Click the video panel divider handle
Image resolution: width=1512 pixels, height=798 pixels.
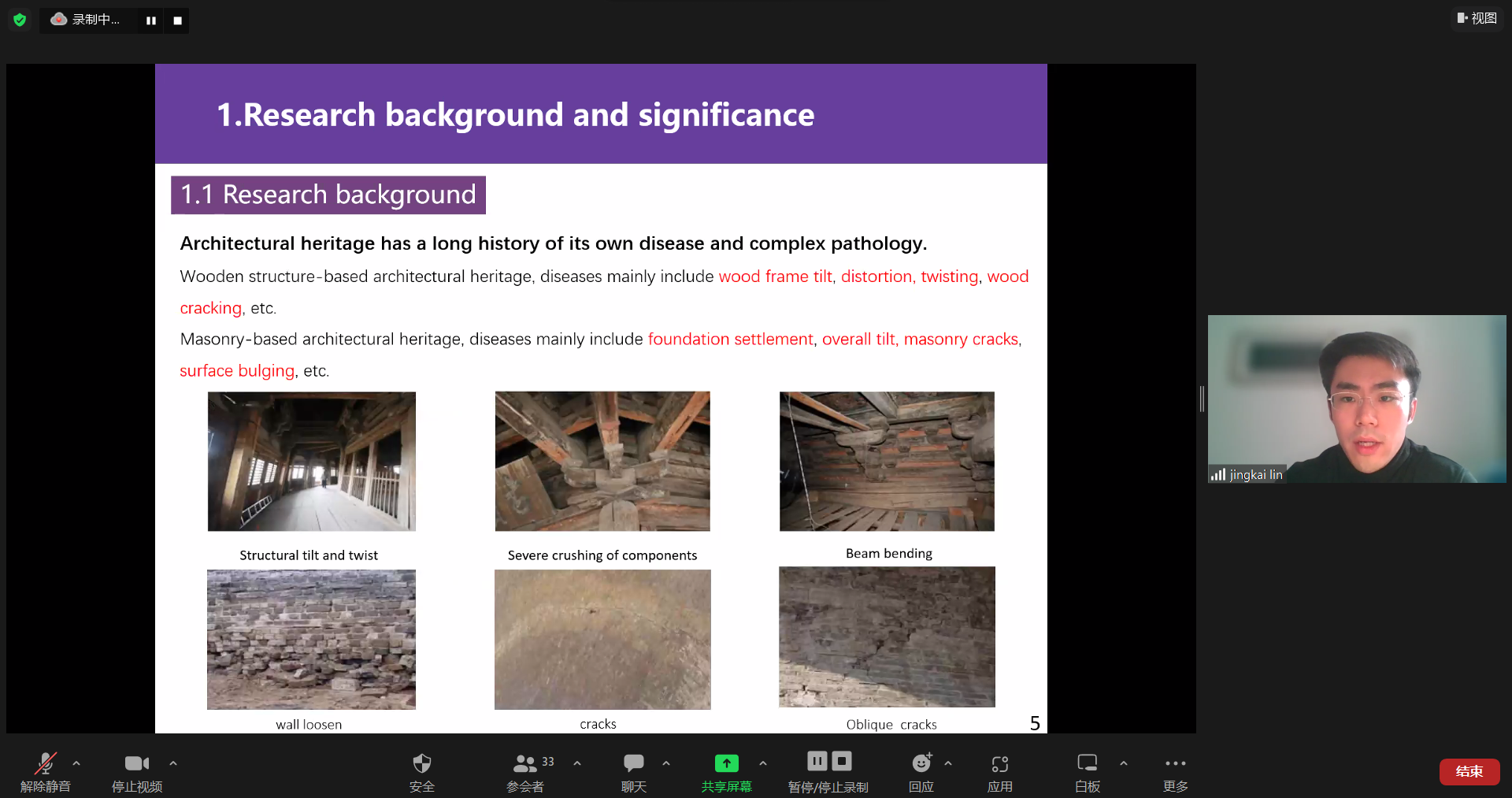coord(1202,399)
